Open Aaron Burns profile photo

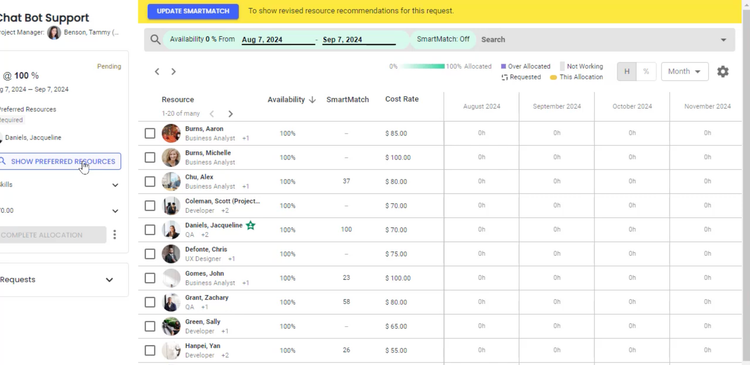point(171,133)
